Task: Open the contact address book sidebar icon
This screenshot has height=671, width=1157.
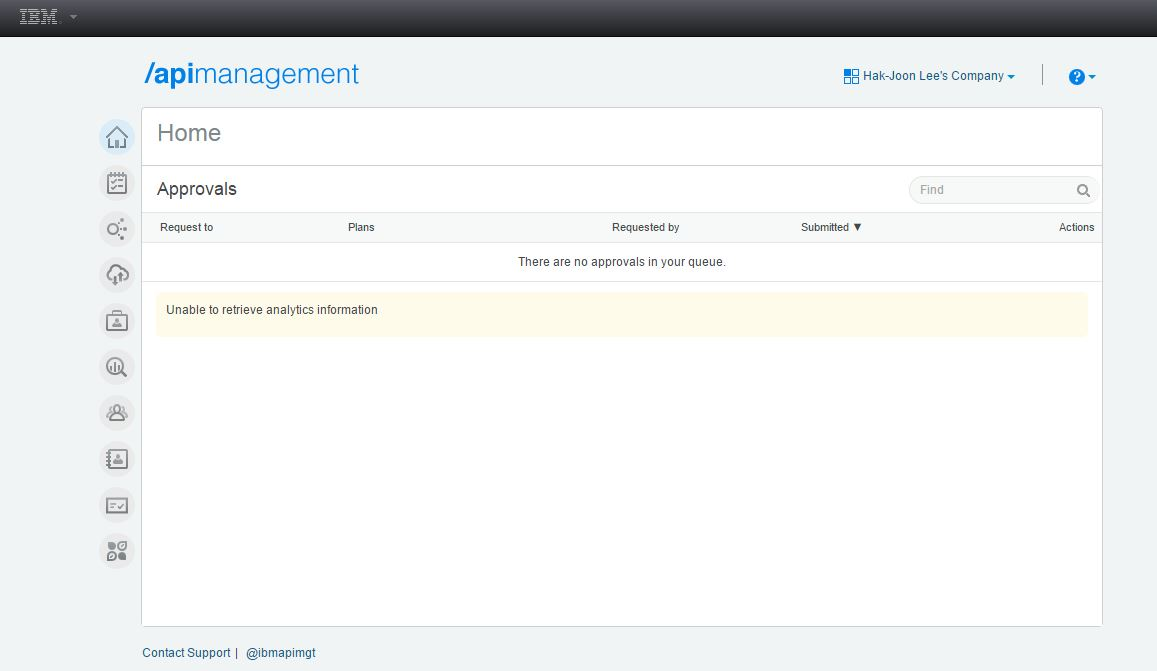Action: (x=117, y=459)
